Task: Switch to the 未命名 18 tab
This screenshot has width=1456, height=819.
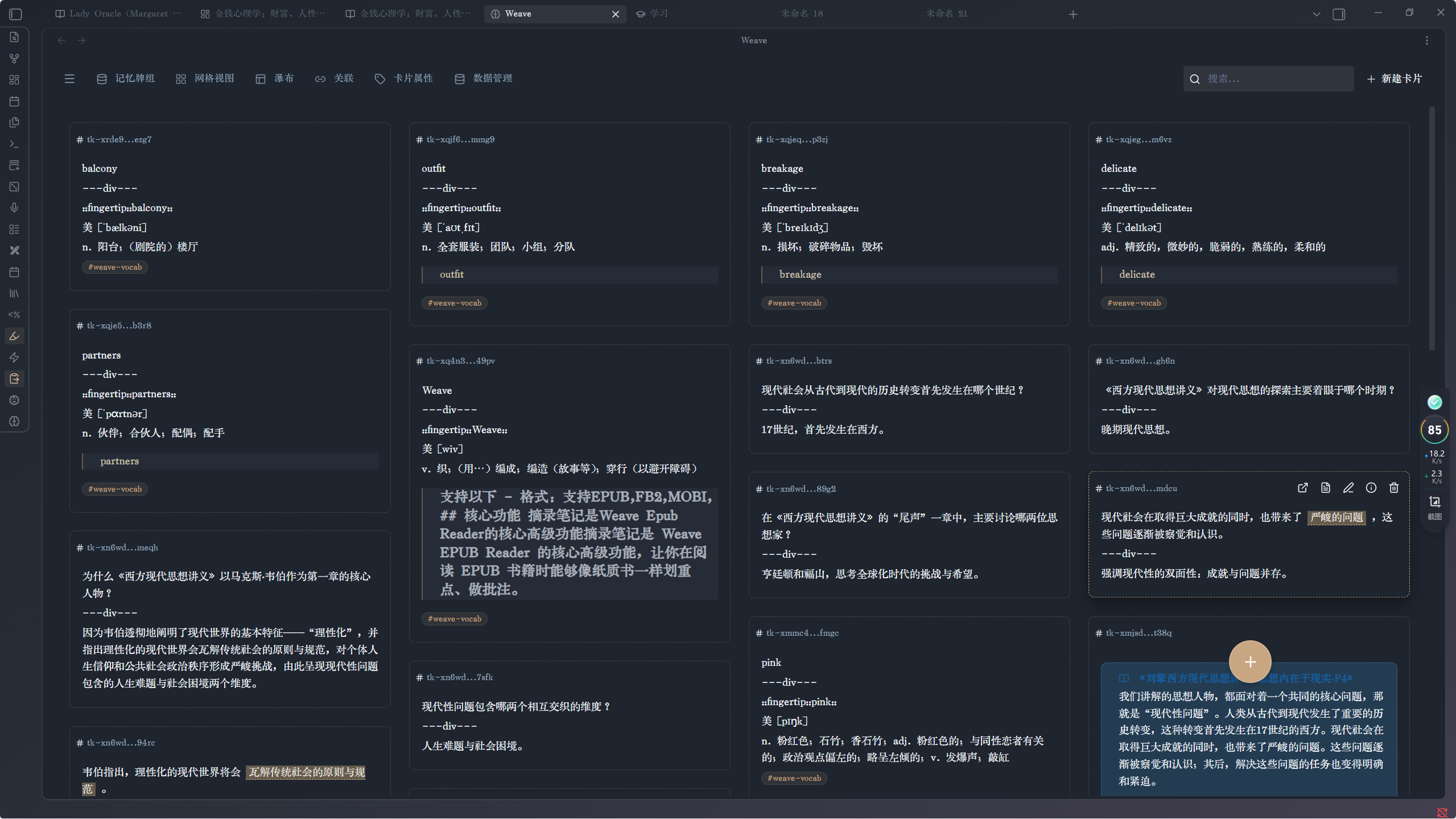Action: click(802, 14)
